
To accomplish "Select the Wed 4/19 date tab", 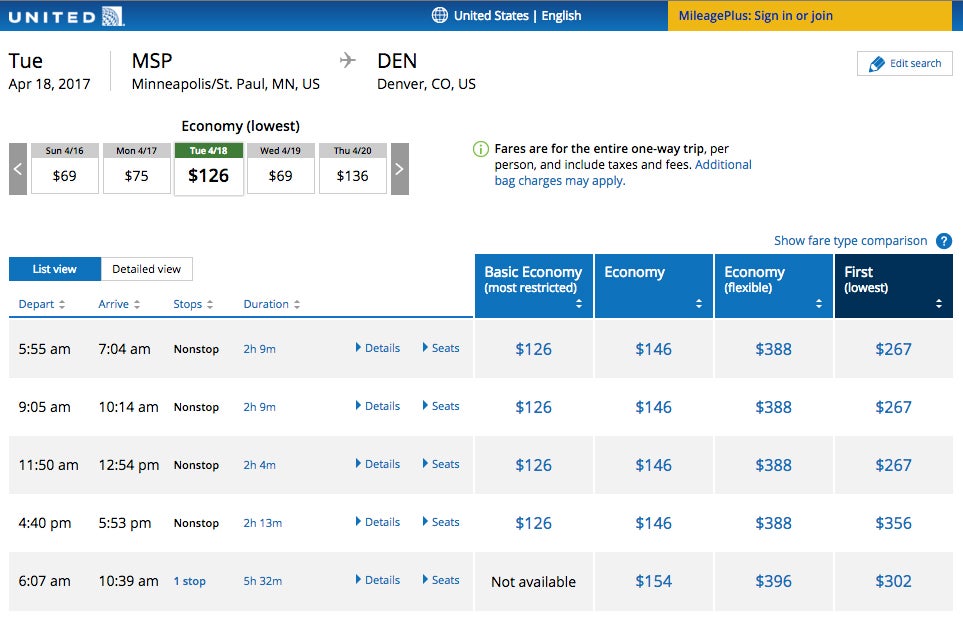I will click(281, 168).
